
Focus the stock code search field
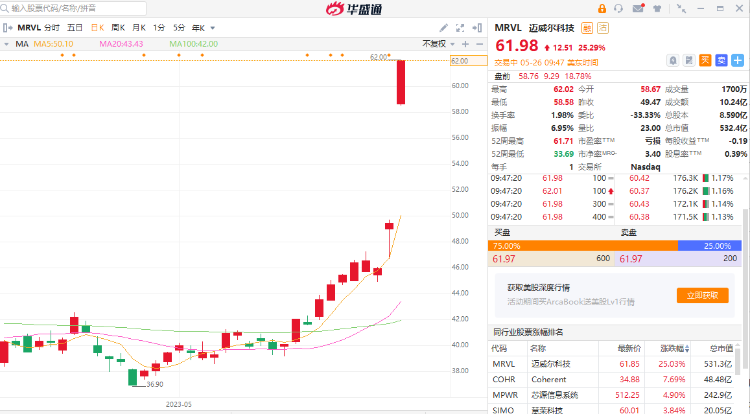point(74,8)
